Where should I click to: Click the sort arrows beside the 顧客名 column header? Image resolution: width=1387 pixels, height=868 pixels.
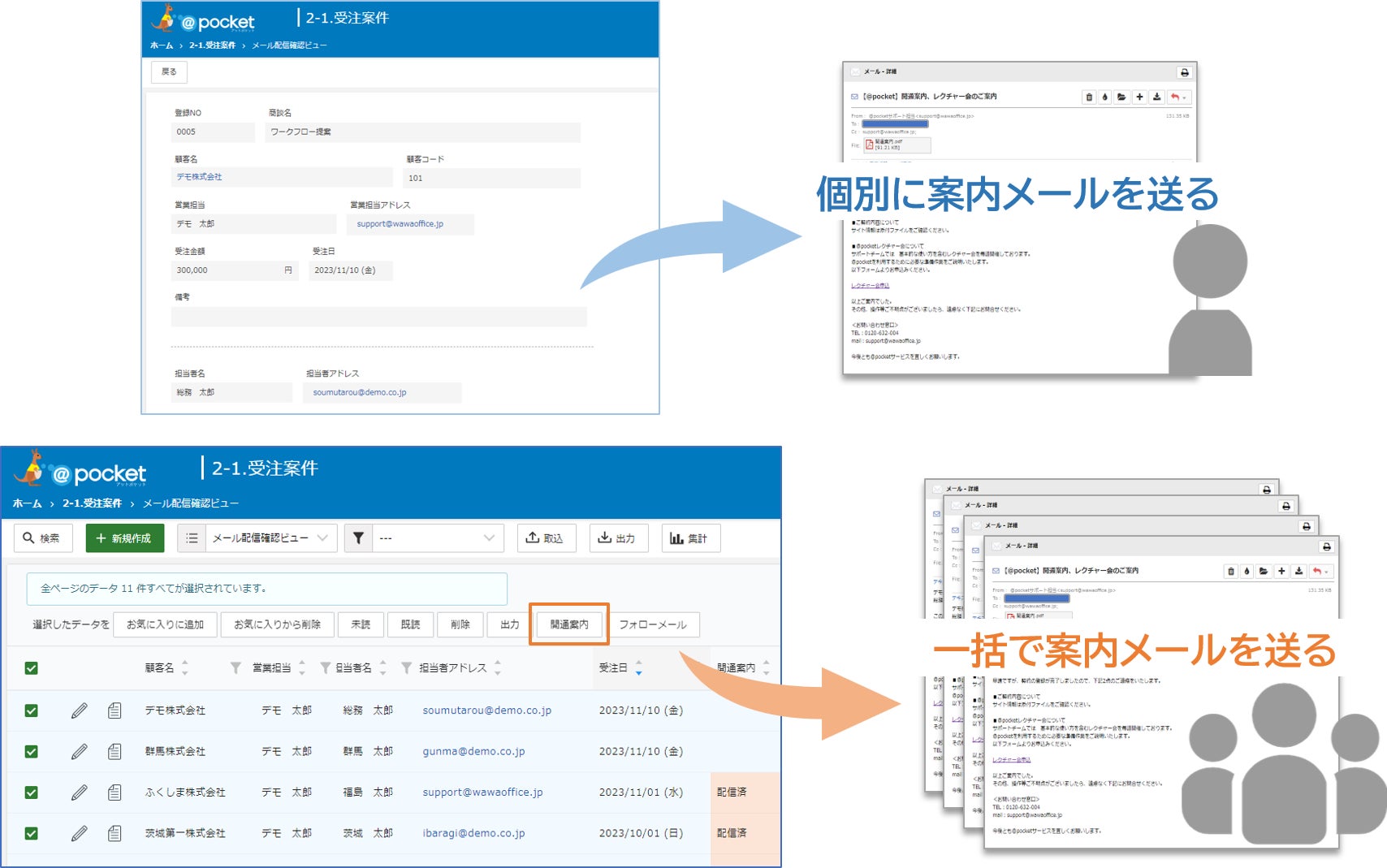(x=185, y=668)
